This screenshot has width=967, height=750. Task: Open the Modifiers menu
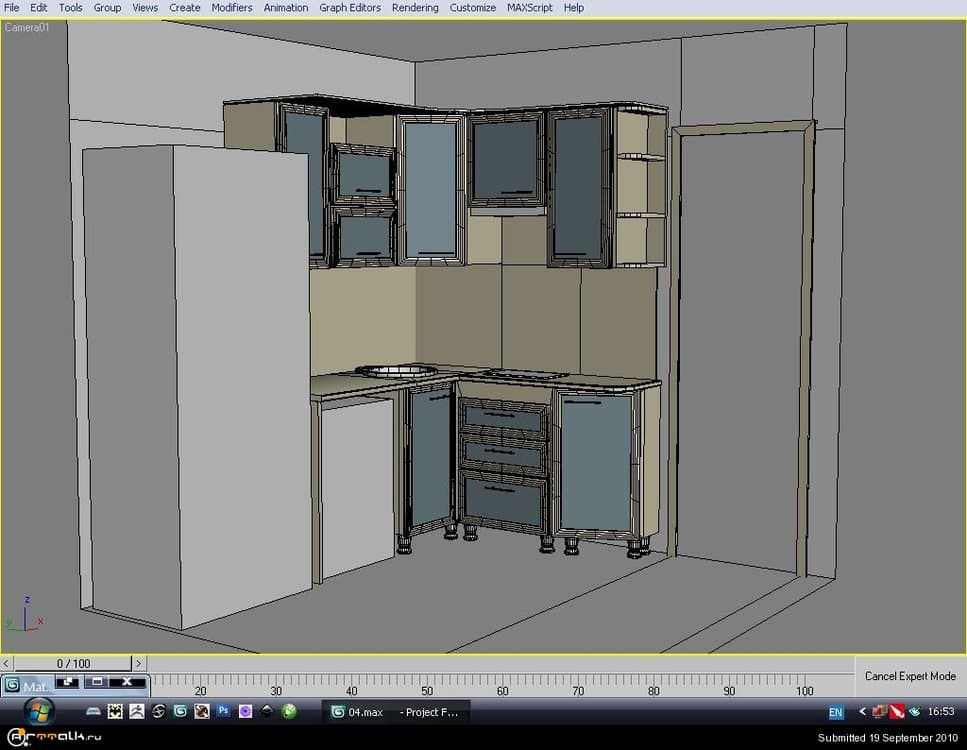click(232, 7)
